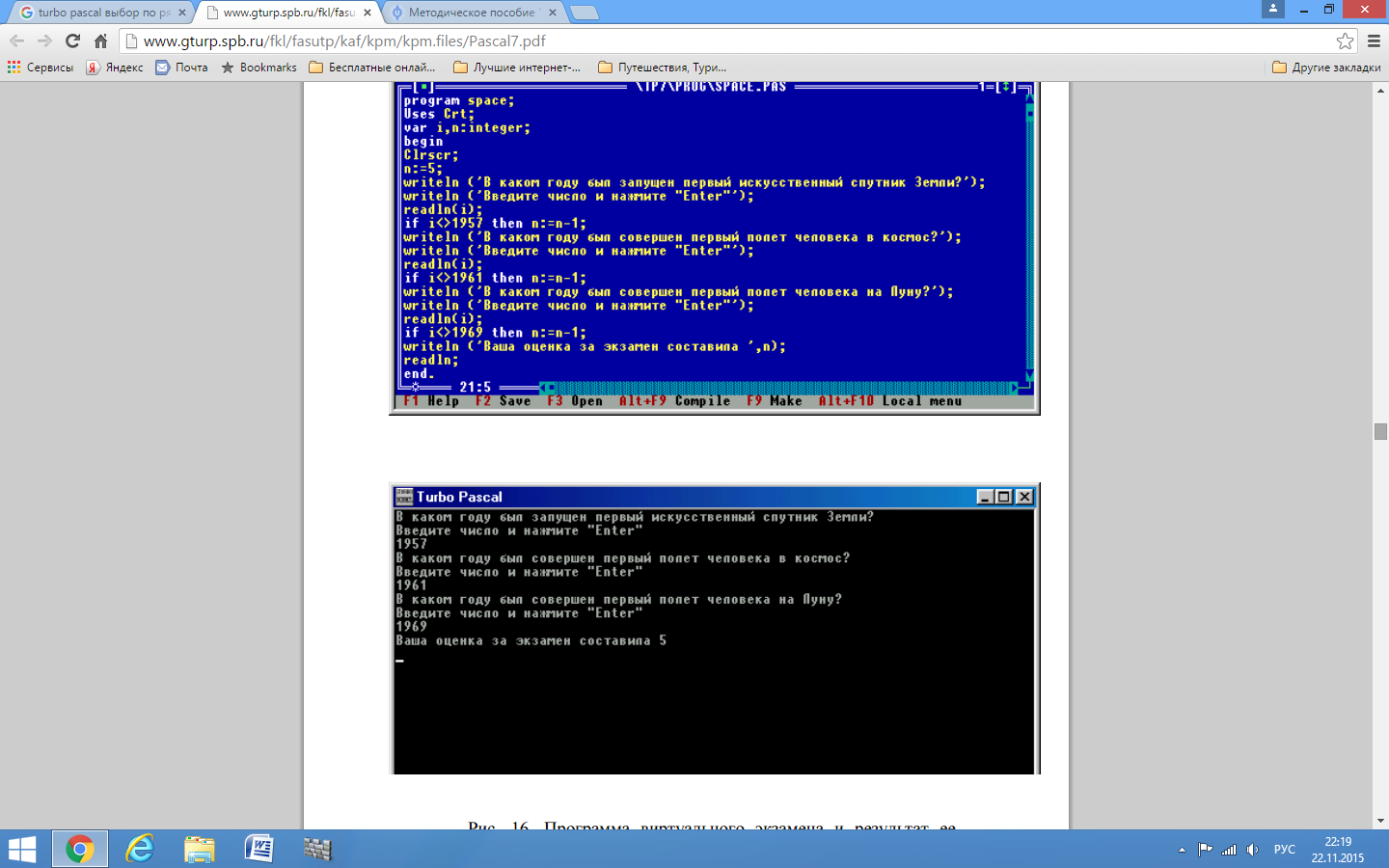Close the www.gturp.spb.ru tab
This screenshot has width=1389, height=868.
[368, 13]
